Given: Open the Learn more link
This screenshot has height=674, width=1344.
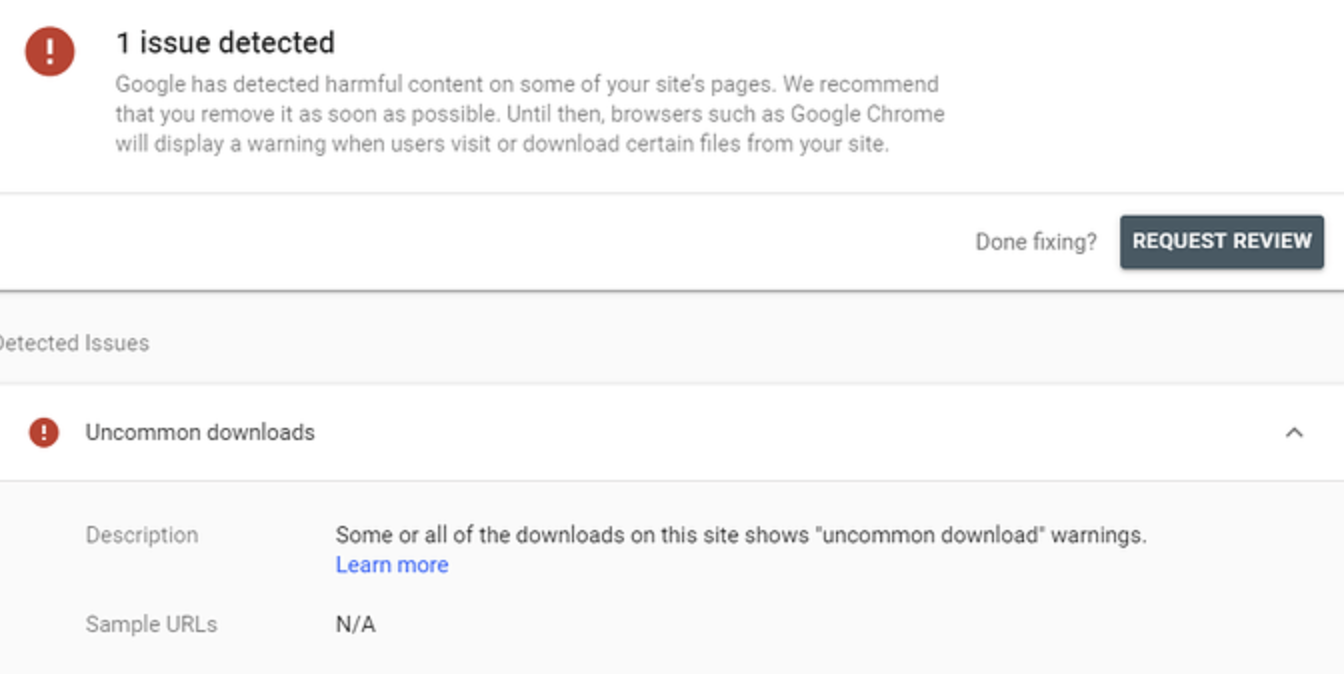Looking at the screenshot, I should point(392,565).
